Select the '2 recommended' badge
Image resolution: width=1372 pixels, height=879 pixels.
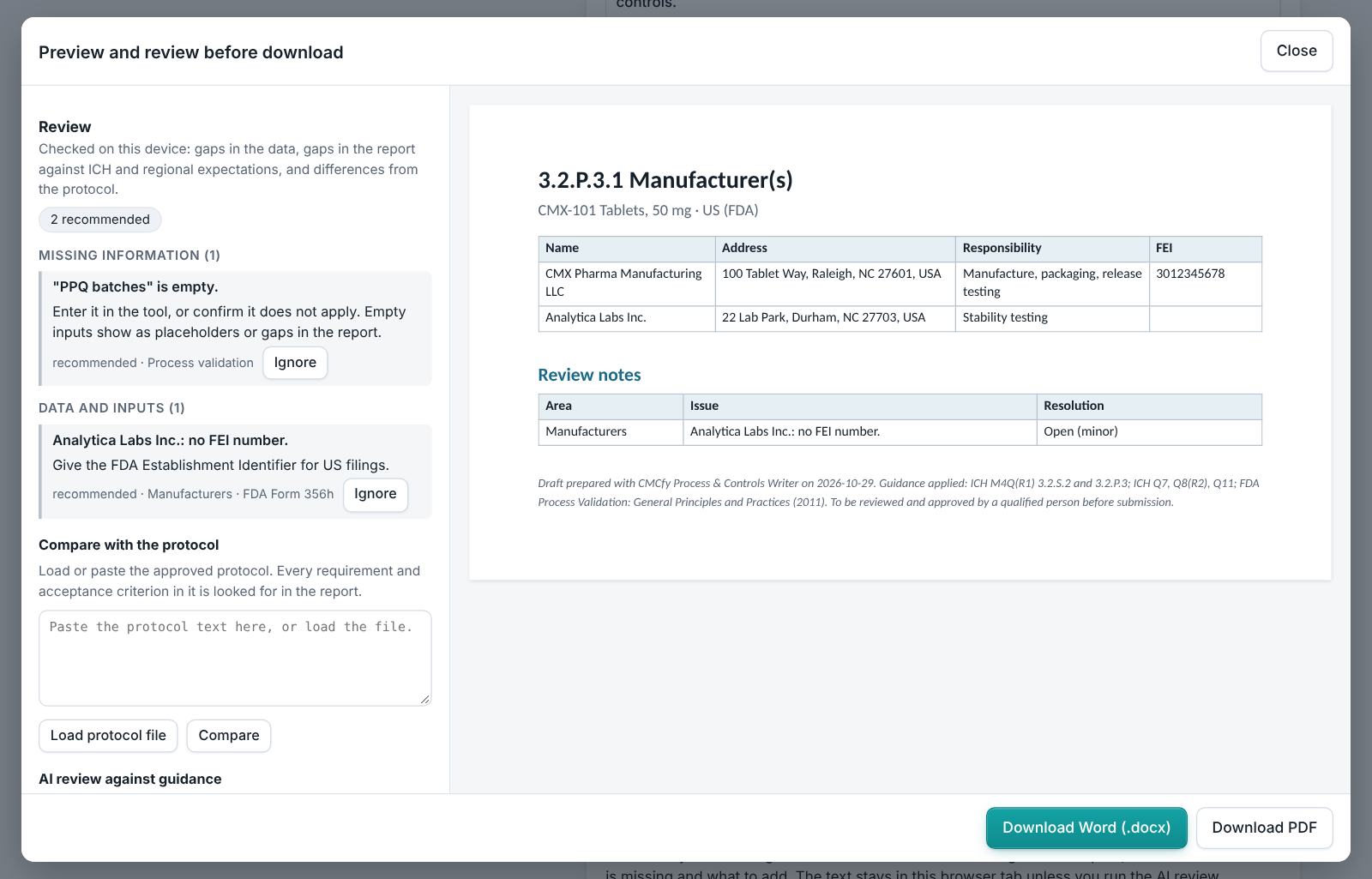(x=100, y=220)
